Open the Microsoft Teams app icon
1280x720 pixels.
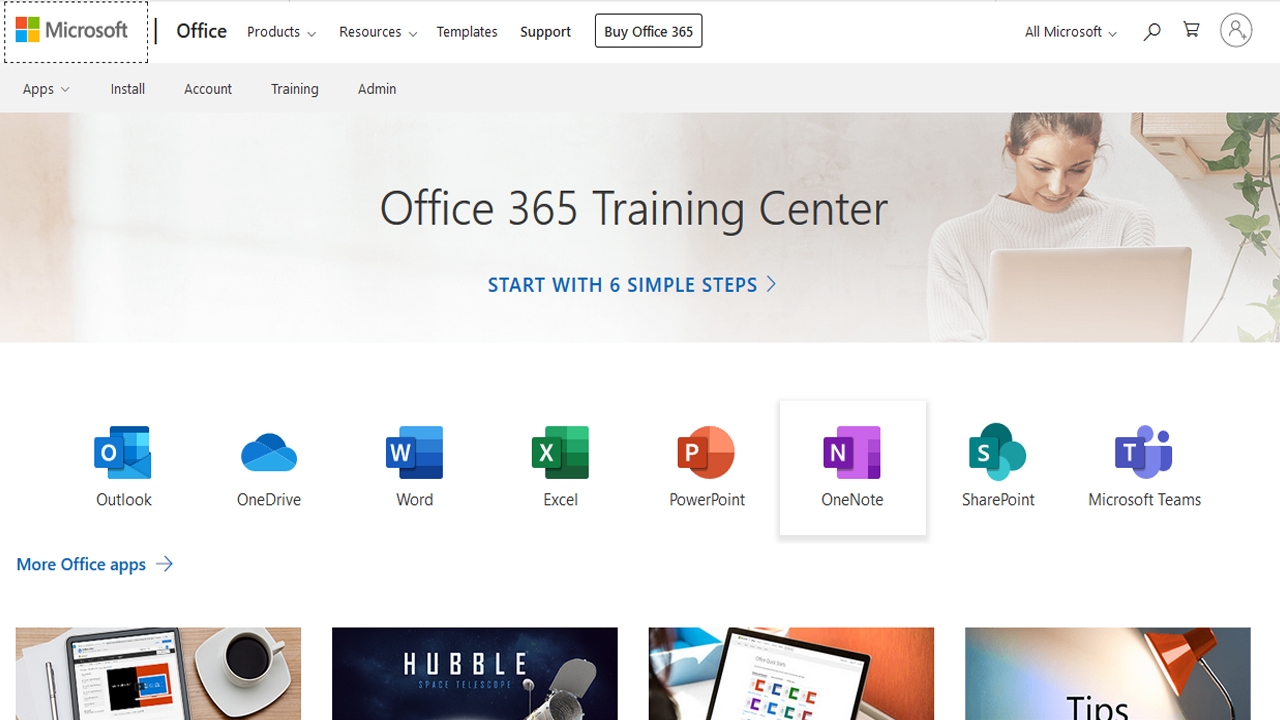(x=1144, y=453)
